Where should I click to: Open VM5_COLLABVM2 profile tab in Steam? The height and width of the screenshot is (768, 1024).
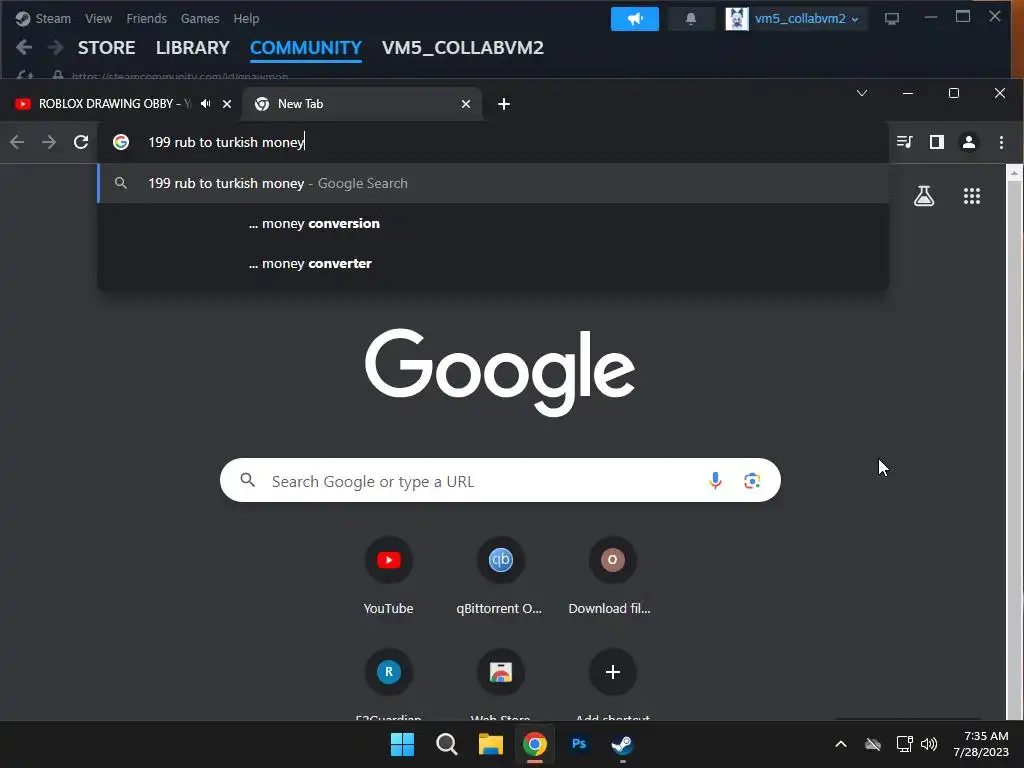[462, 48]
